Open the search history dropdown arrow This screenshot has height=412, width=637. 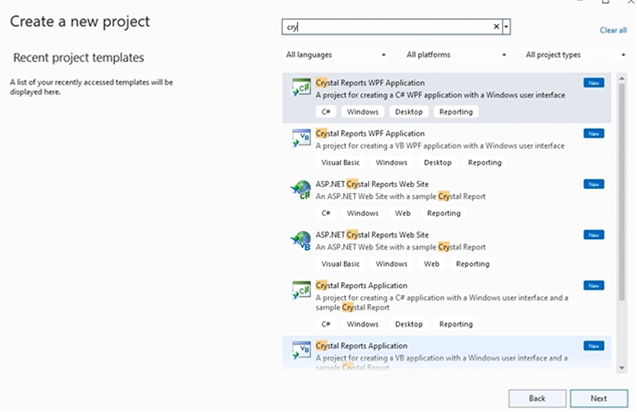tap(506, 27)
